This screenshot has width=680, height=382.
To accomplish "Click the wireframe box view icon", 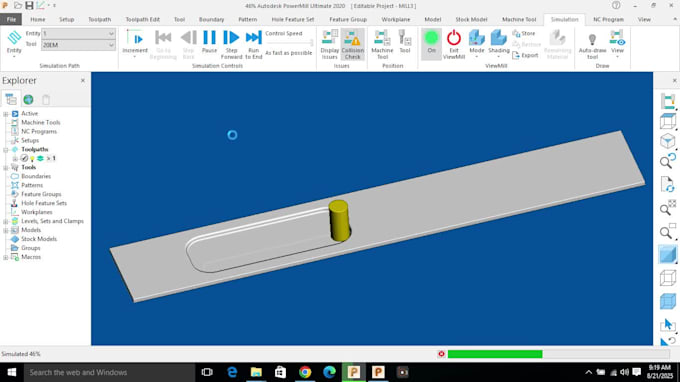I will [x=667, y=121].
